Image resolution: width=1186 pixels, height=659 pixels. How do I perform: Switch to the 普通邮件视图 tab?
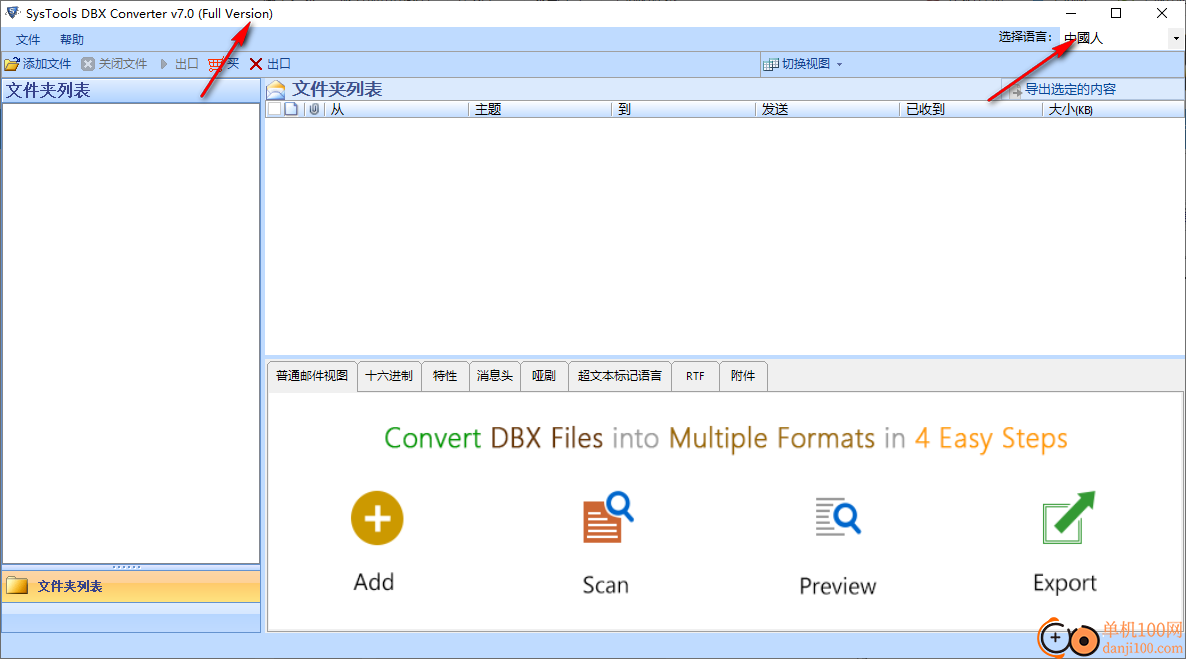312,376
